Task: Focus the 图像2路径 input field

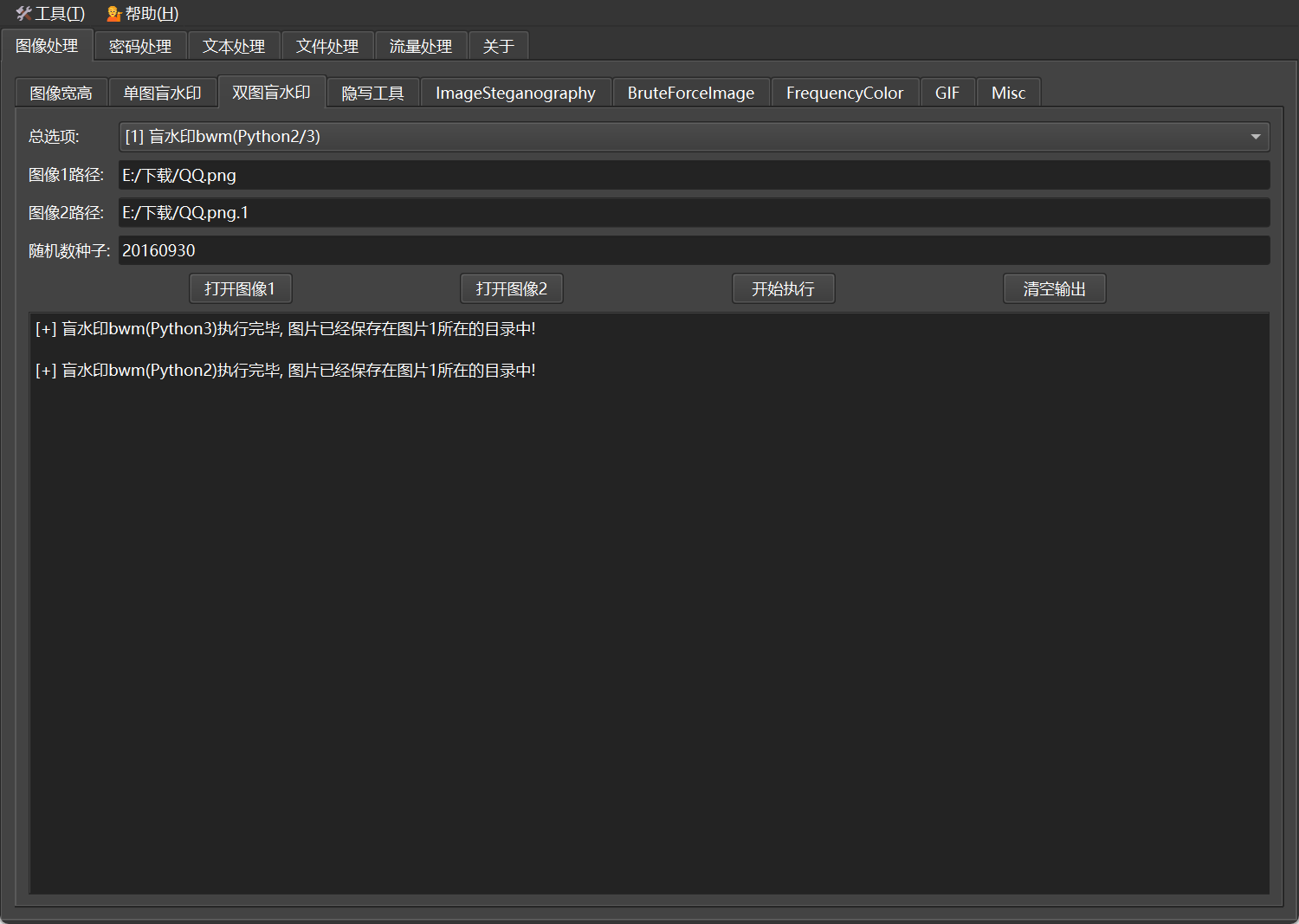Action: point(694,212)
